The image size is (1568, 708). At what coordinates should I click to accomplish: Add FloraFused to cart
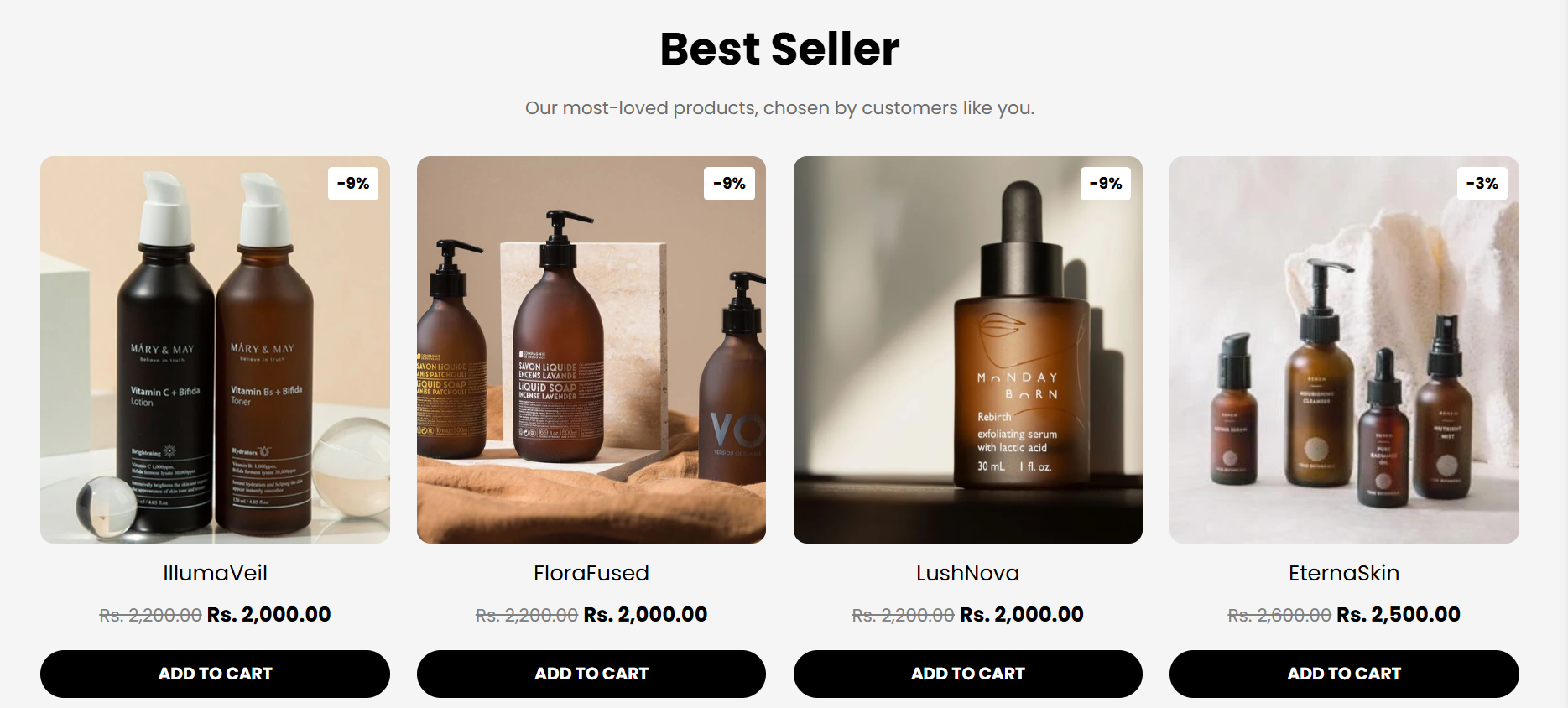[591, 674]
